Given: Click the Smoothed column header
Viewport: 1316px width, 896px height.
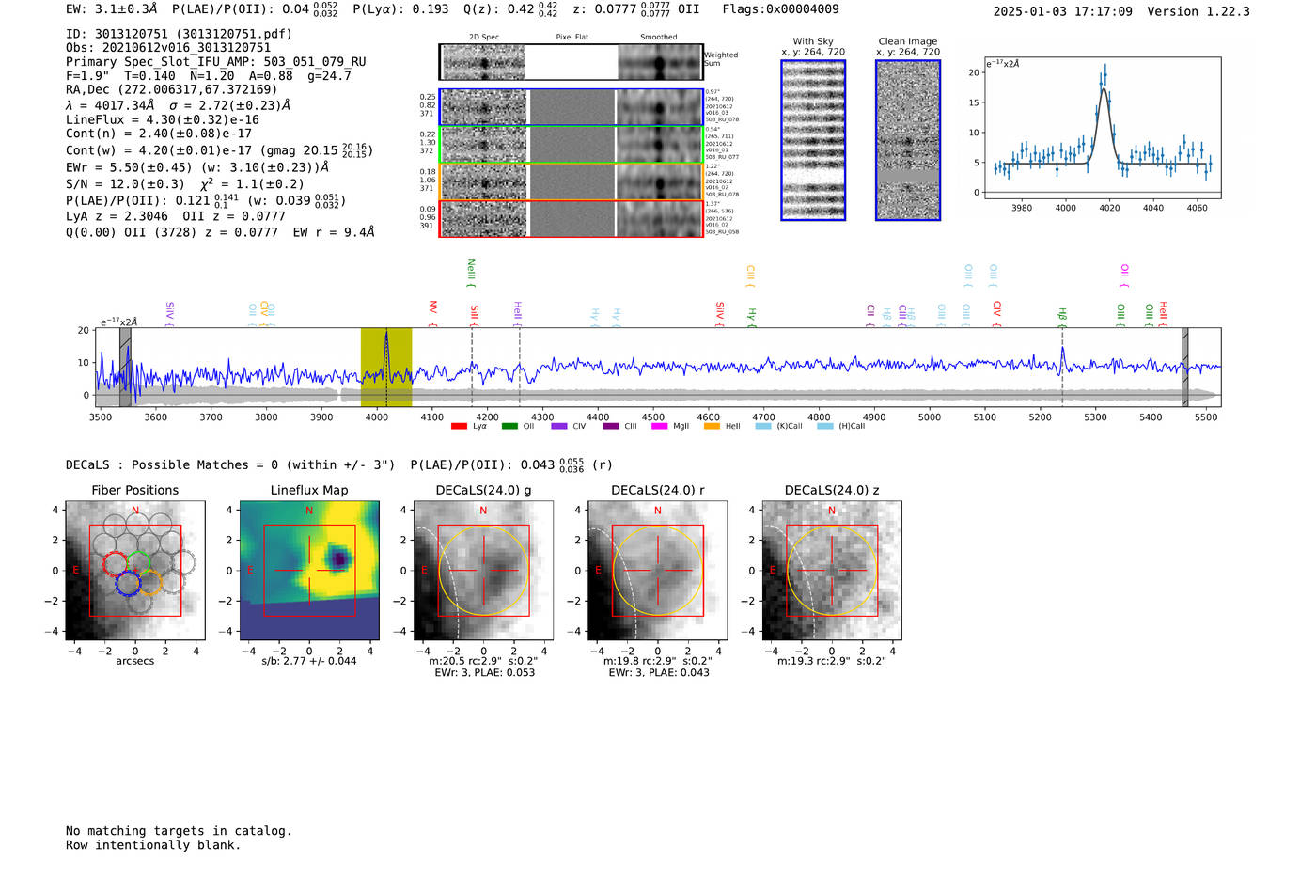Looking at the screenshot, I should coord(658,37).
